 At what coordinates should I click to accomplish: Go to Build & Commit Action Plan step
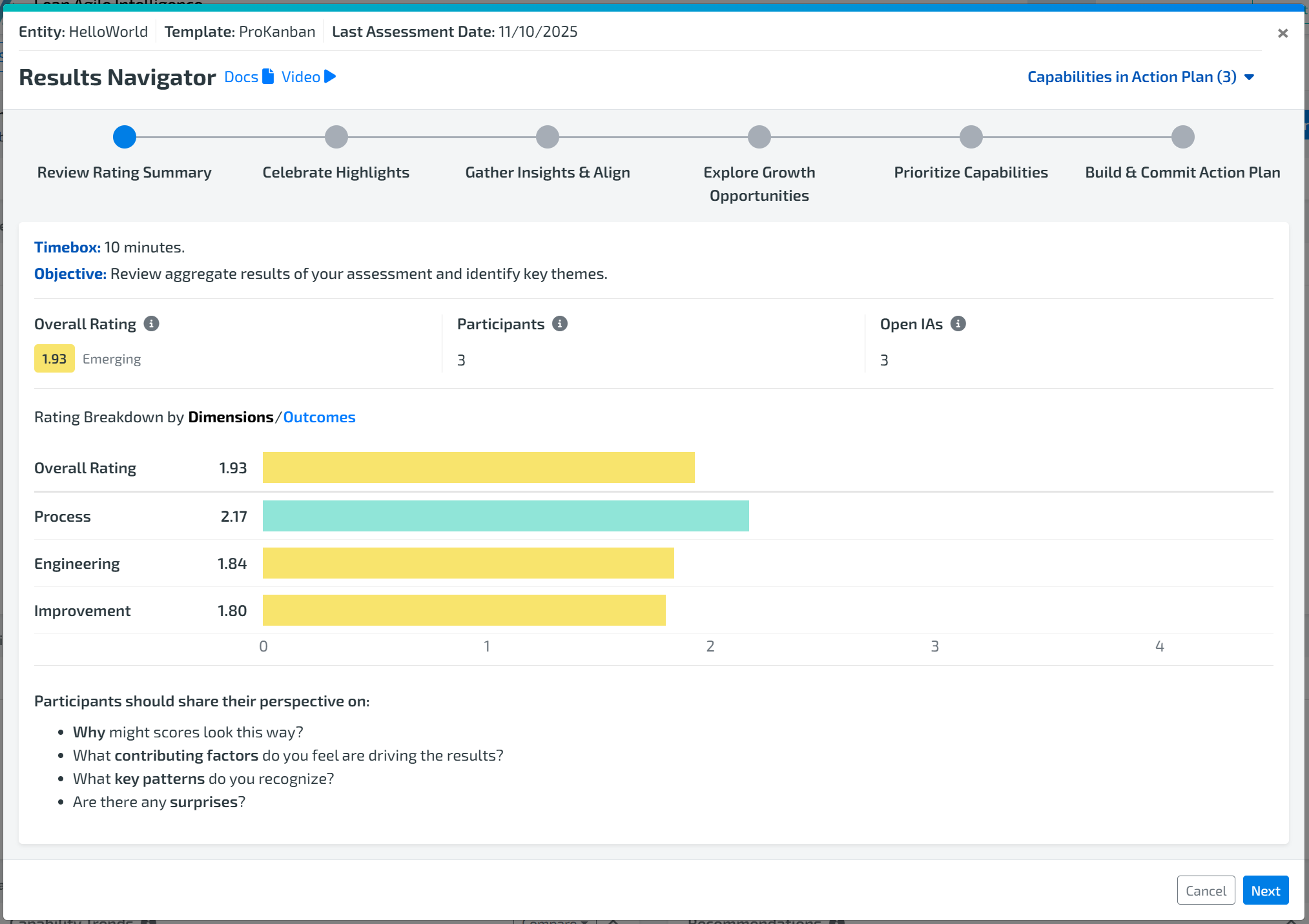pos(1182,137)
